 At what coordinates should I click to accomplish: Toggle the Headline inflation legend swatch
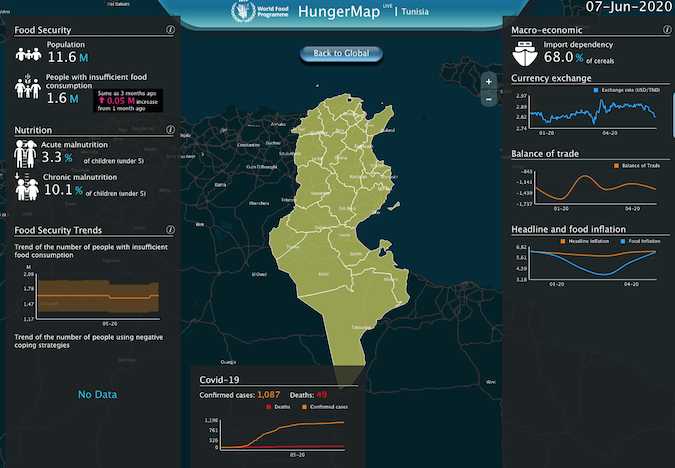[x=563, y=241]
